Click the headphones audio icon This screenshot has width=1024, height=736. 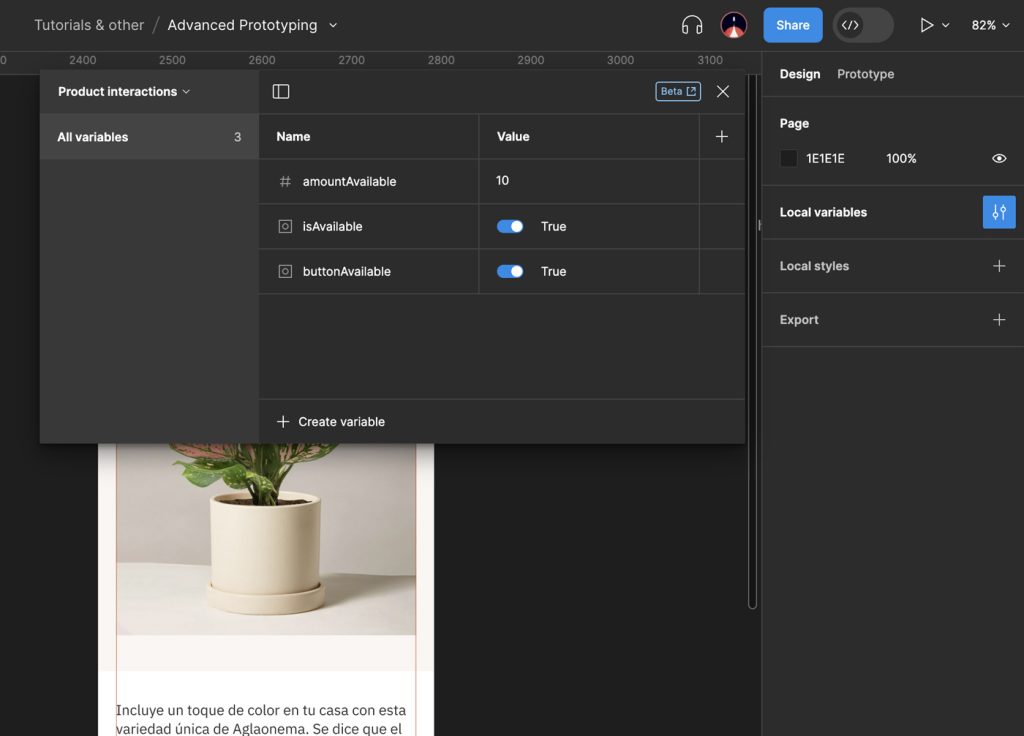point(691,25)
